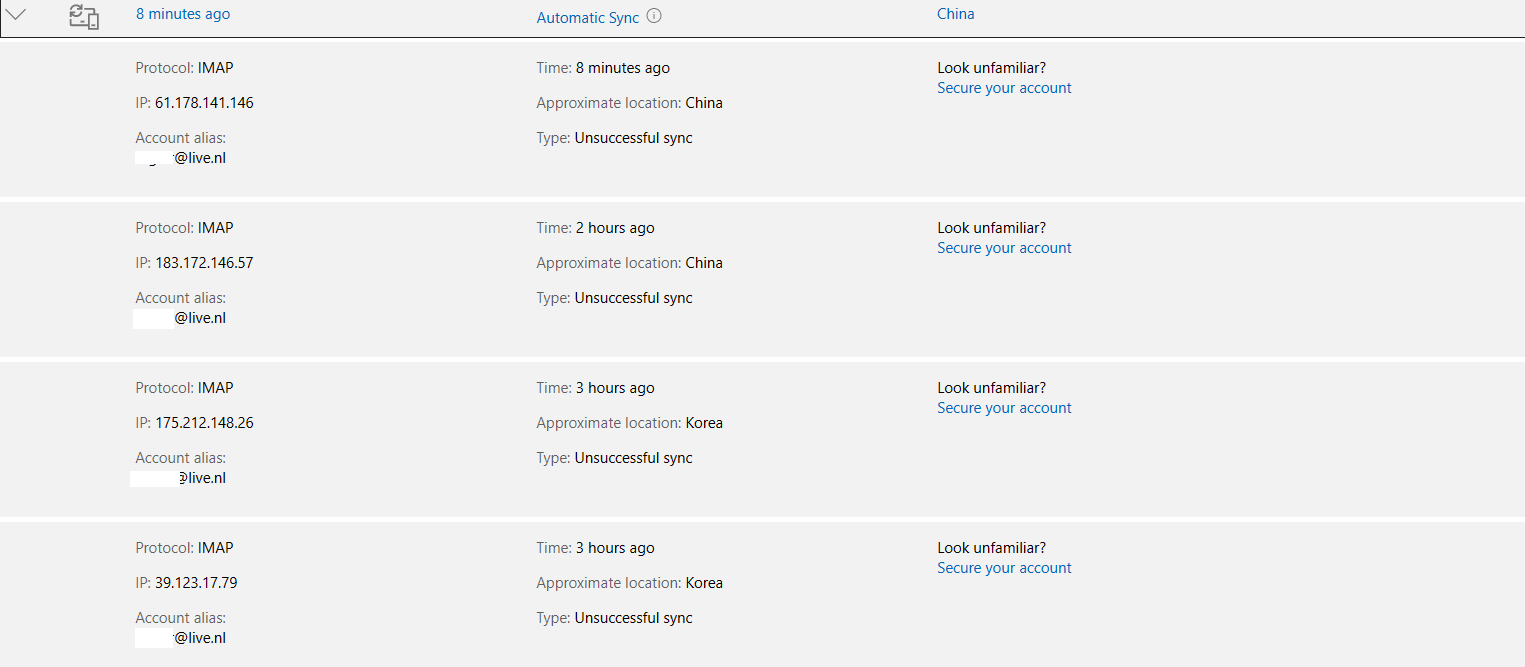Screen dimensions: 1525x667
Task: Click the IP address 61.178.141.146
Action: 204,103
